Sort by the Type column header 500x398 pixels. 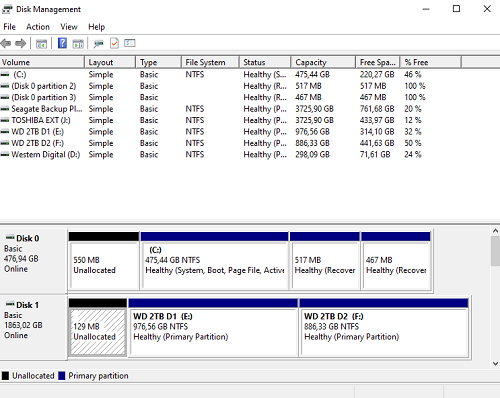click(x=159, y=62)
